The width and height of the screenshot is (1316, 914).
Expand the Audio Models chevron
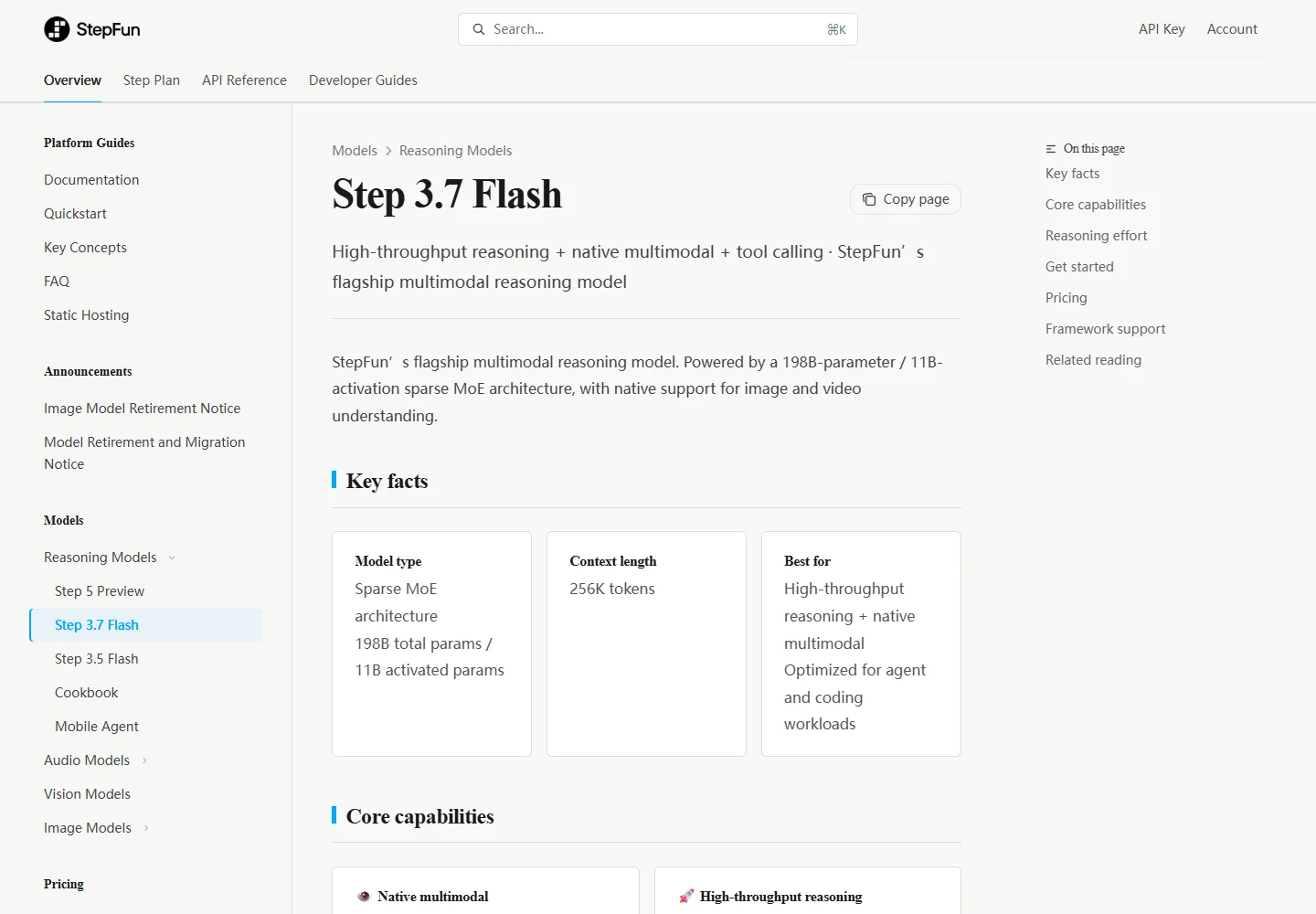pos(144,760)
